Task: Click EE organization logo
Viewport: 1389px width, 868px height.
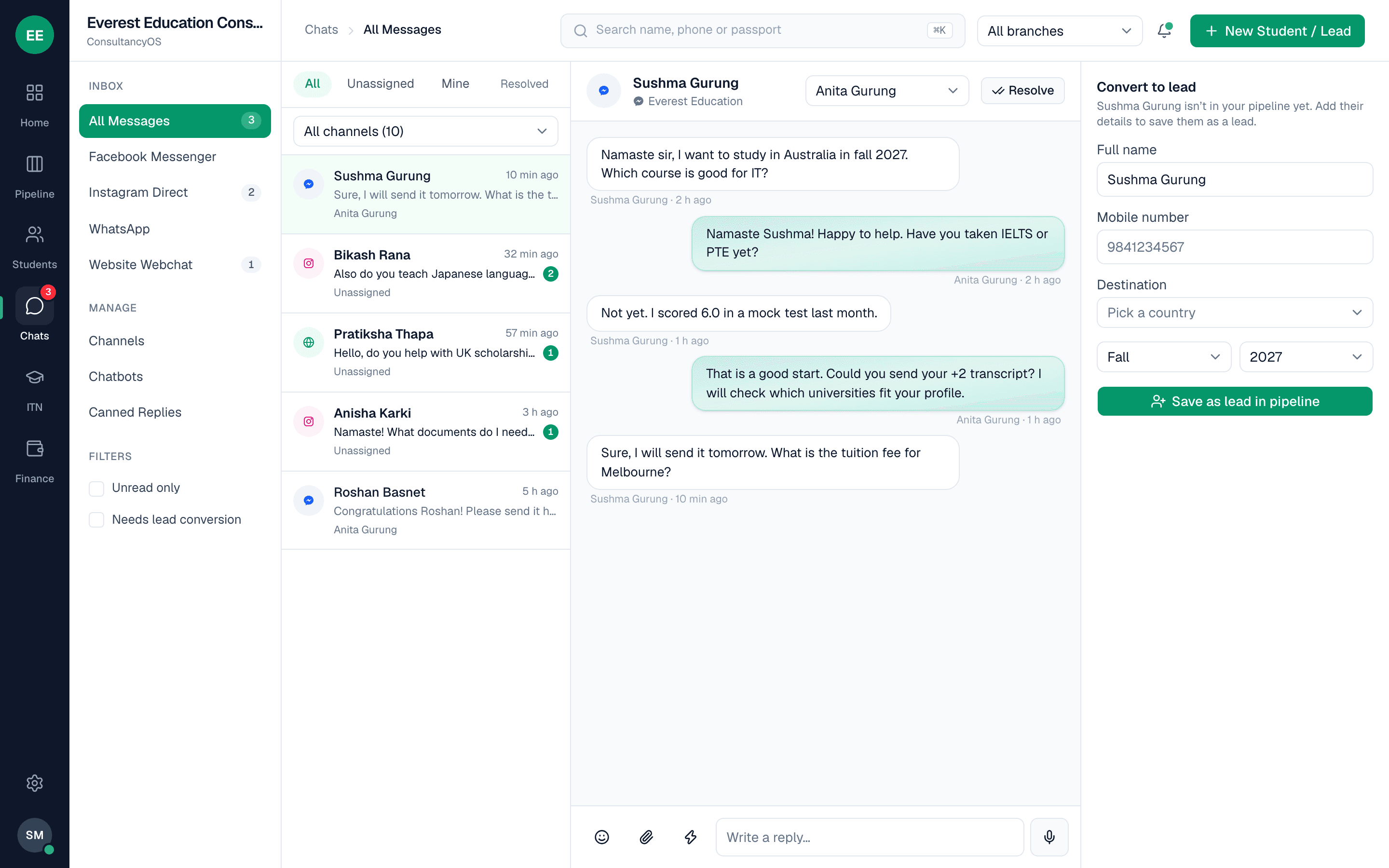Action: 34,34
